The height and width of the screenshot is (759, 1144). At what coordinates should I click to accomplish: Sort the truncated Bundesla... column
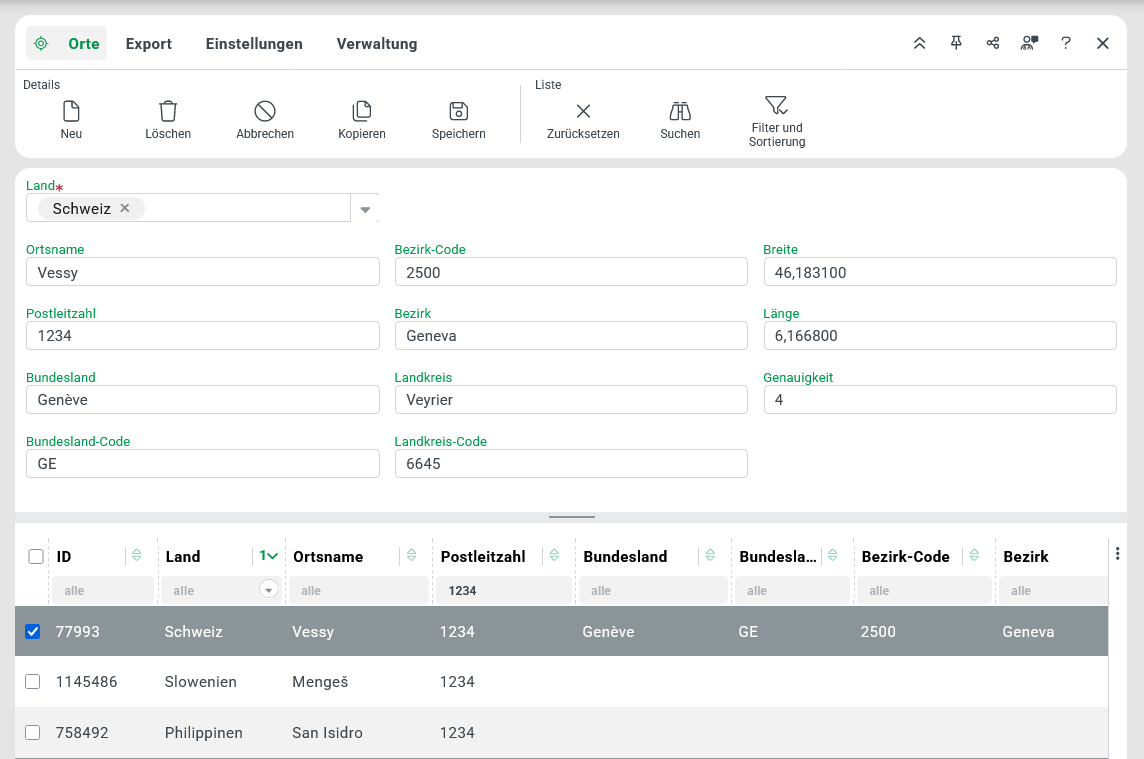(x=832, y=555)
